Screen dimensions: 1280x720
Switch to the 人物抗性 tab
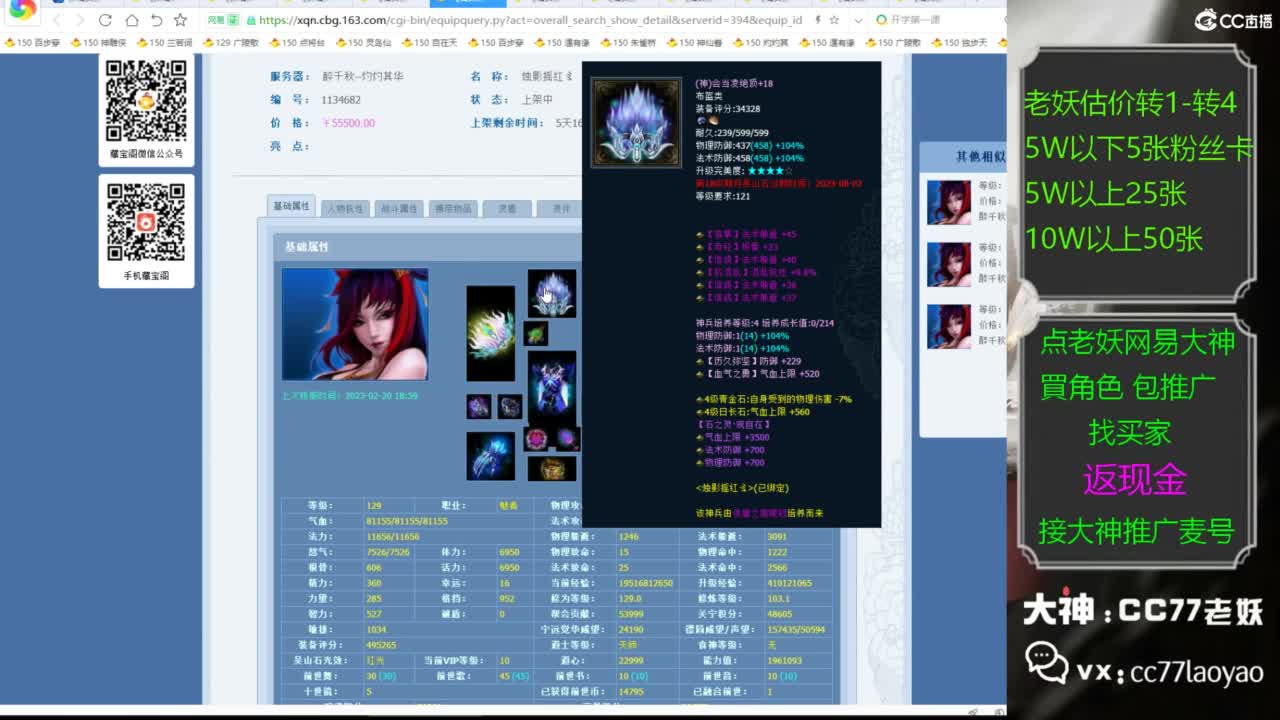click(x=344, y=208)
